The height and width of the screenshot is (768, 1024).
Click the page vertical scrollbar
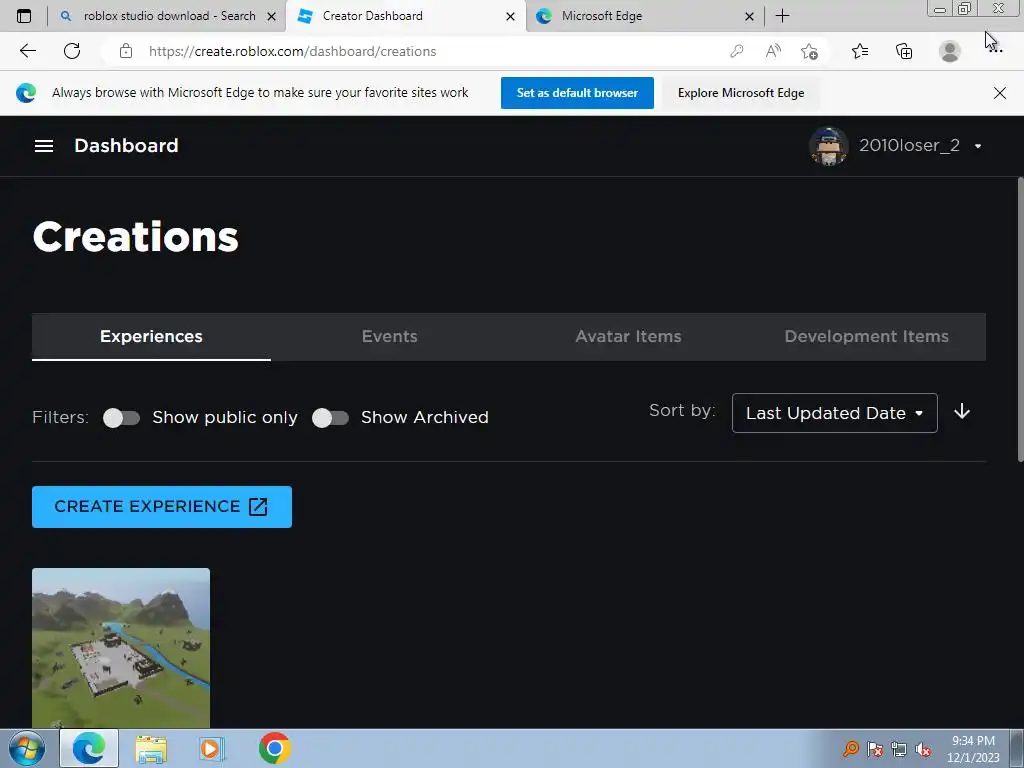coord(1020,320)
